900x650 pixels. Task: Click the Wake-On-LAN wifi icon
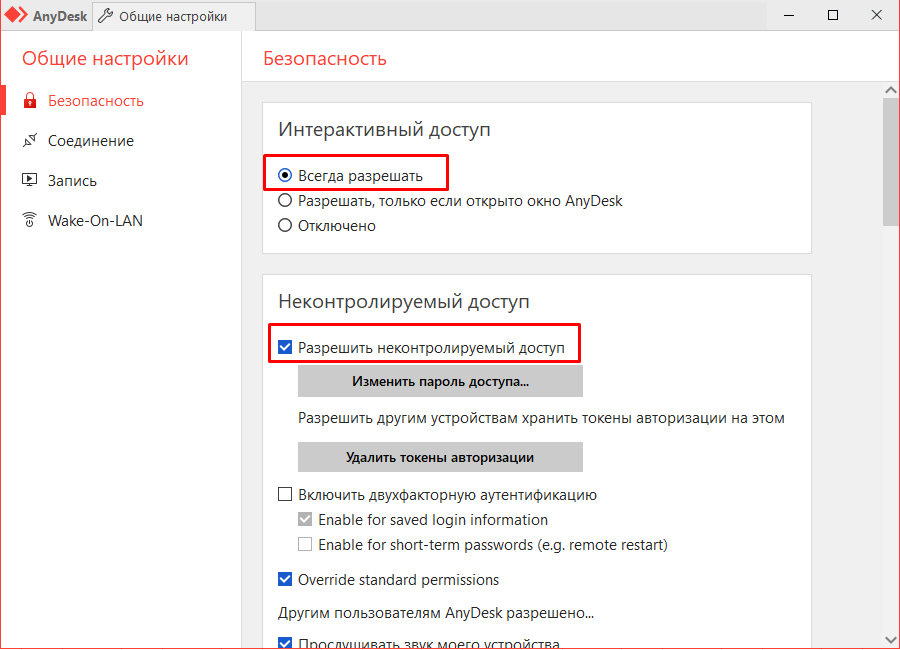29,221
